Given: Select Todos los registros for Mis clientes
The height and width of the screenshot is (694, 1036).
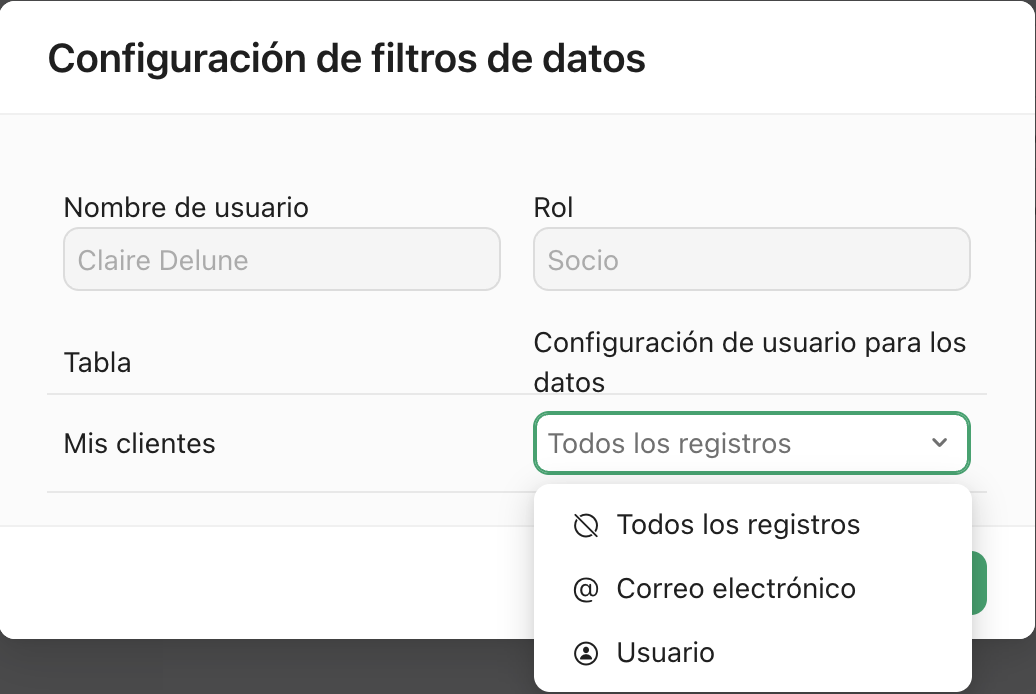Looking at the screenshot, I should (x=739, y=524).
